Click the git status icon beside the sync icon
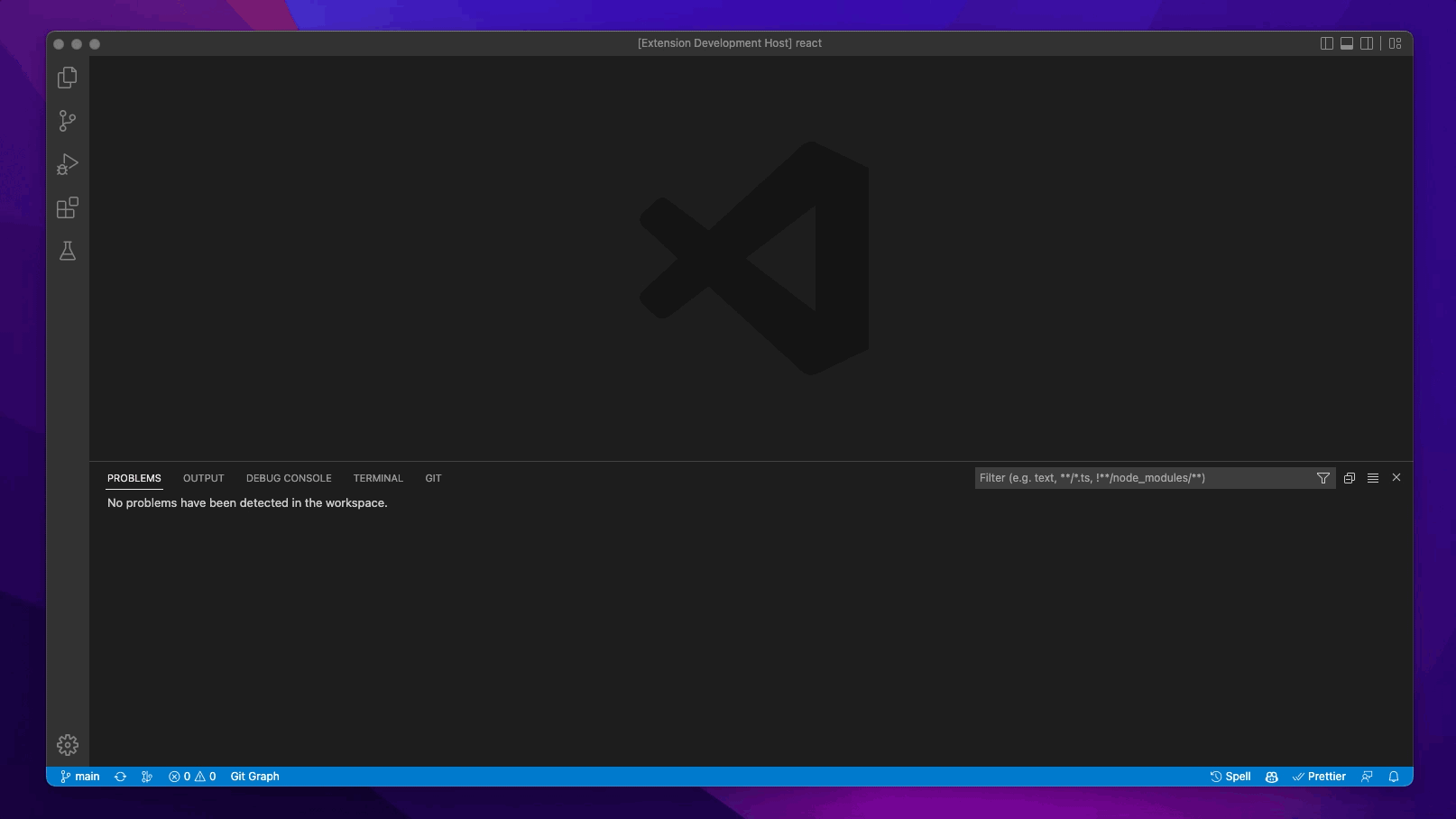Image resolution: width=1456 pixels, height=819 pixels. (147, 777)
